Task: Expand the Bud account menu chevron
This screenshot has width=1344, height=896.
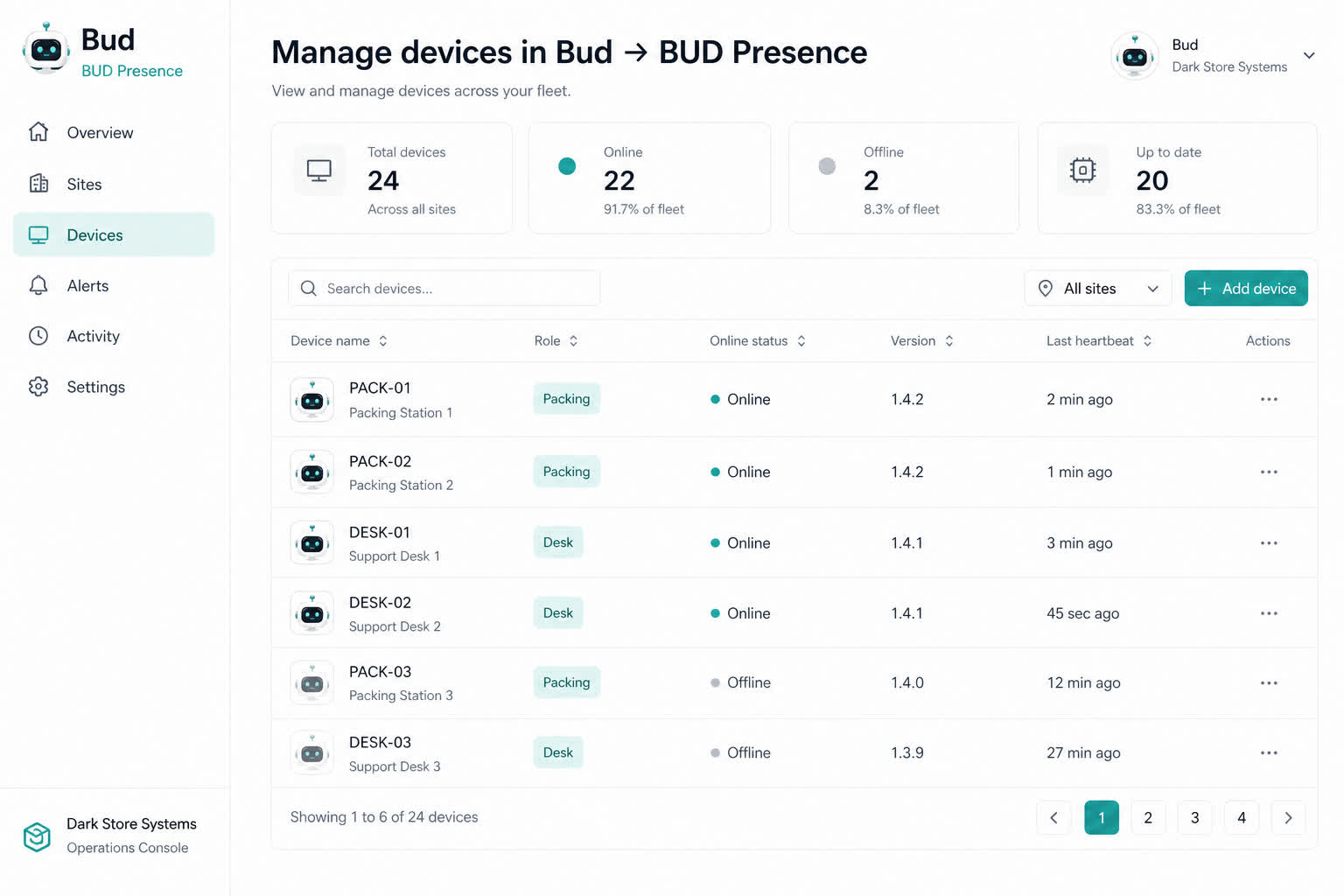Action: click(1309, 55)
